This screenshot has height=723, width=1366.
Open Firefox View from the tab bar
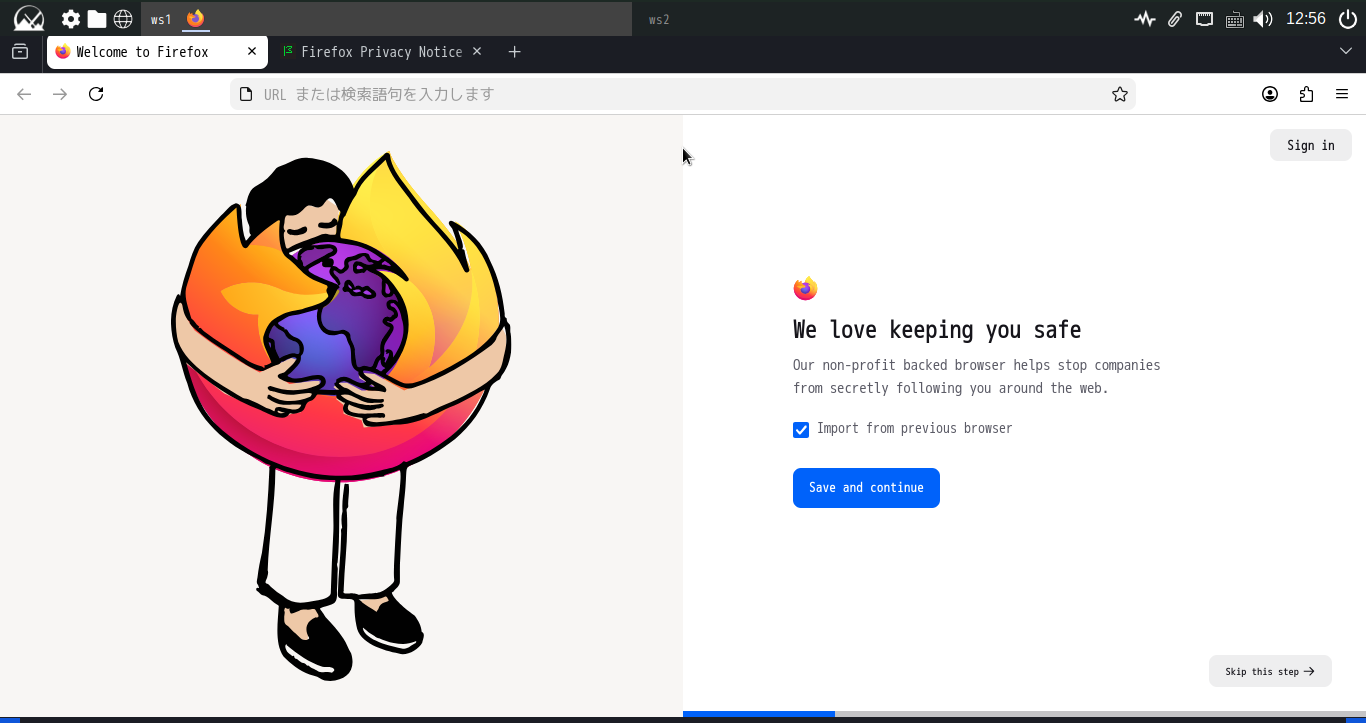(20, 52)
